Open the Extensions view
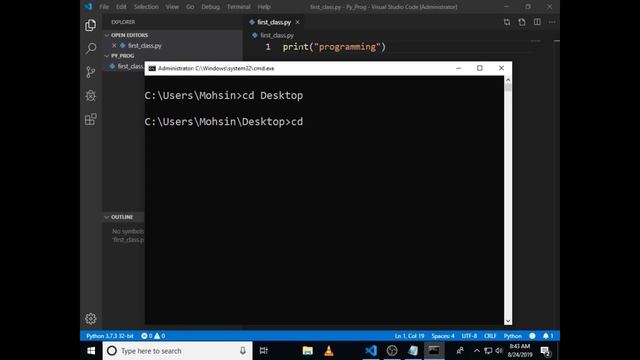640x360 pixels. (91, 119)
